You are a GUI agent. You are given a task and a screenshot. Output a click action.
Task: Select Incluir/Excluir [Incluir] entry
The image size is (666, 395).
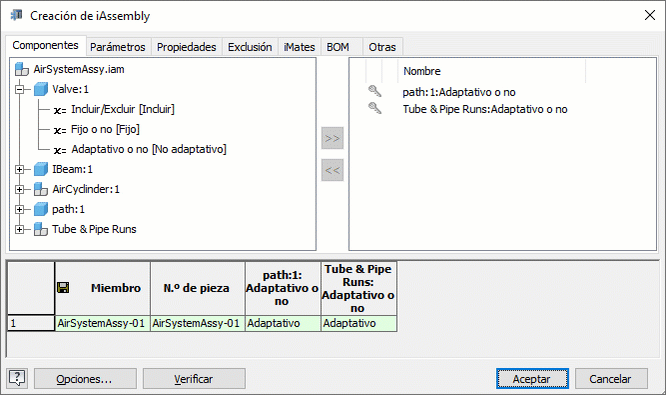coord(123,109)
